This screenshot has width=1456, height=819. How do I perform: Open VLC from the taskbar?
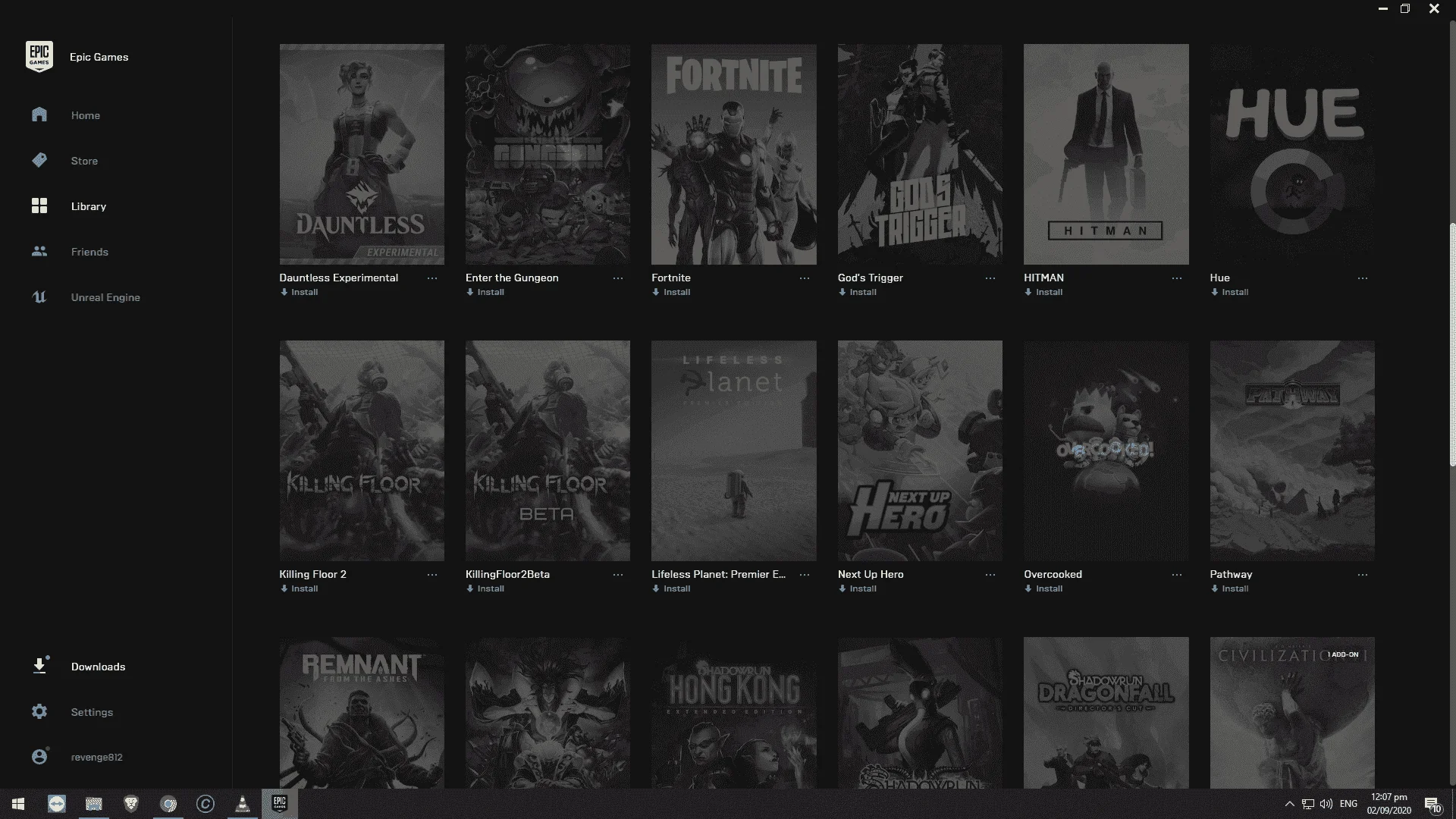click(x=243, y=804)
